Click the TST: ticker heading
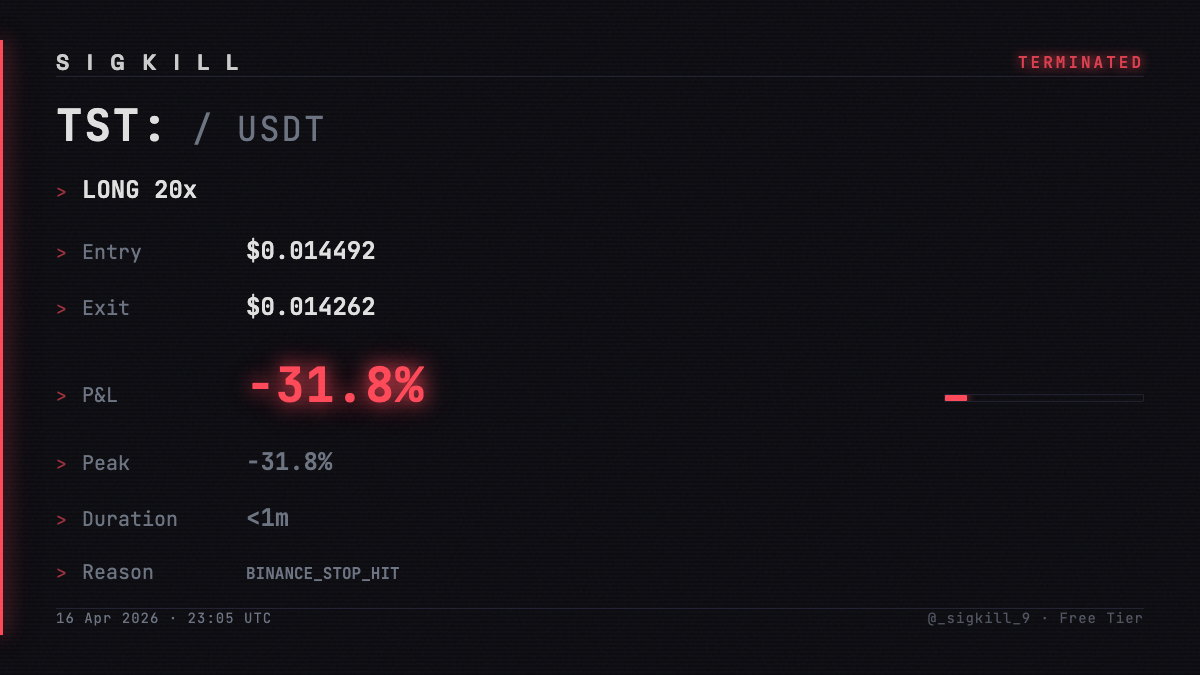 point(111,127)
